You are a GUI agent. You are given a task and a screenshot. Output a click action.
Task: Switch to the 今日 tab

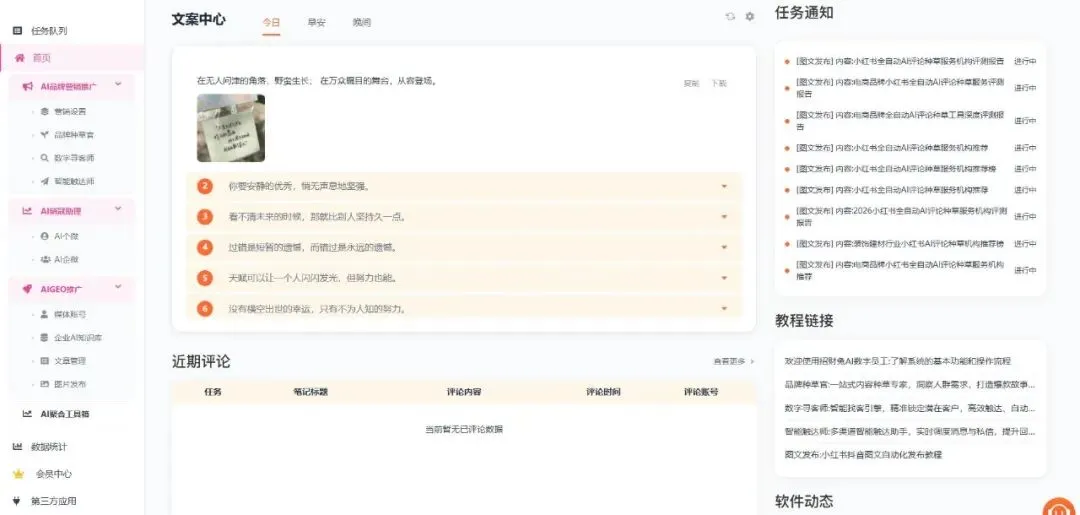point(271,23)
